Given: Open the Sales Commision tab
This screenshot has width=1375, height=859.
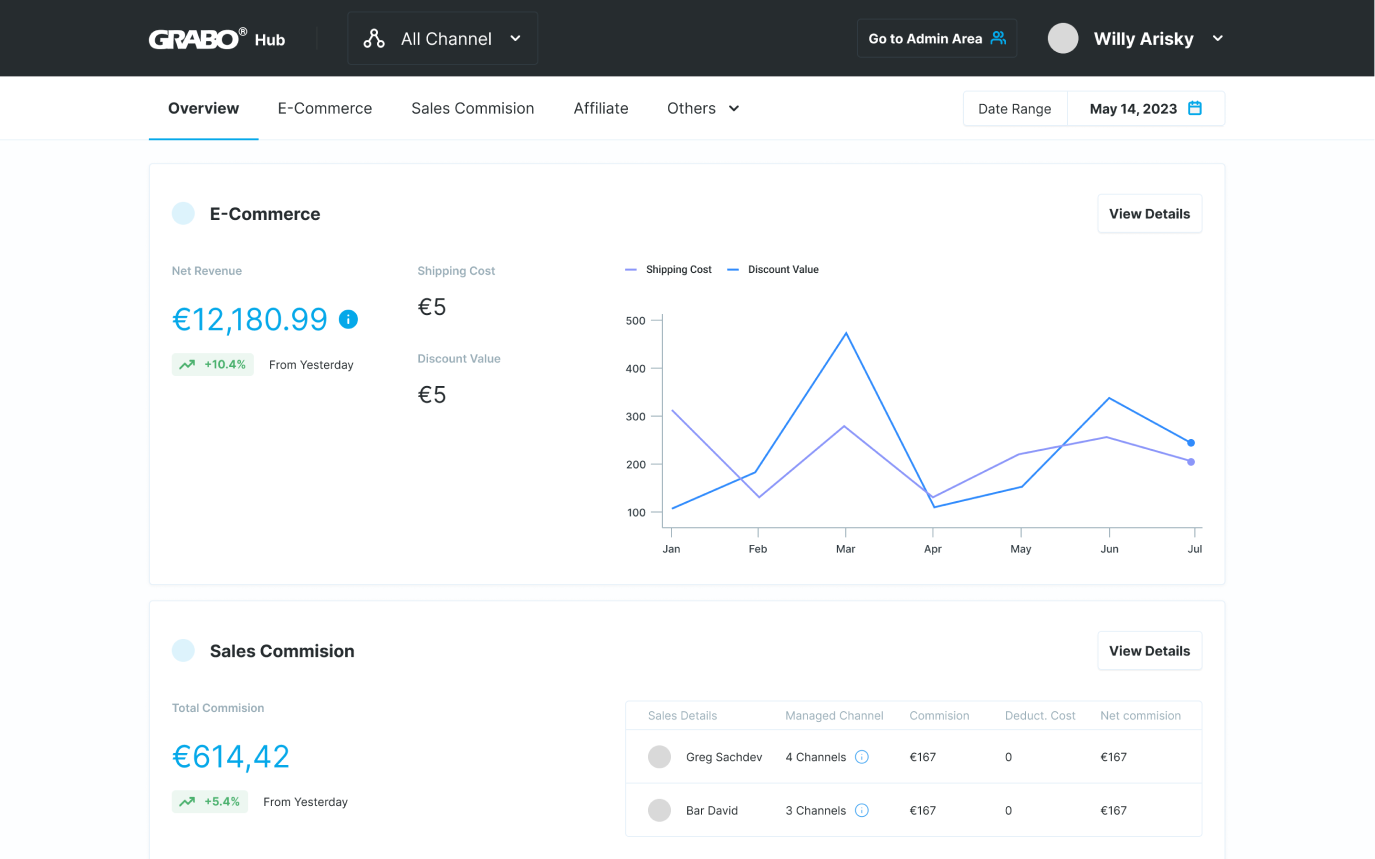Looking at the screenshot, I should [472, 108].
